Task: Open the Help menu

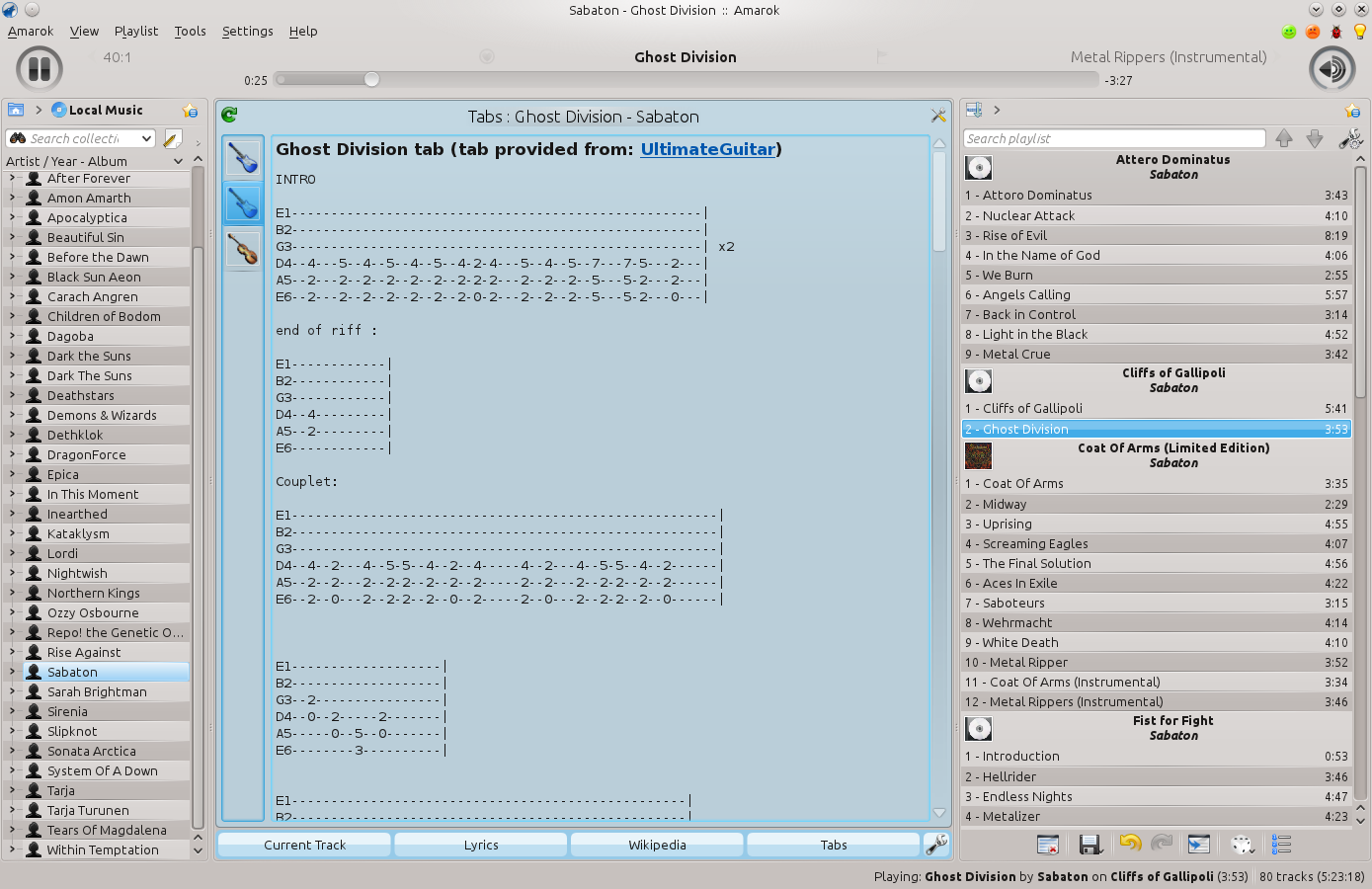Action: [303, 31]
